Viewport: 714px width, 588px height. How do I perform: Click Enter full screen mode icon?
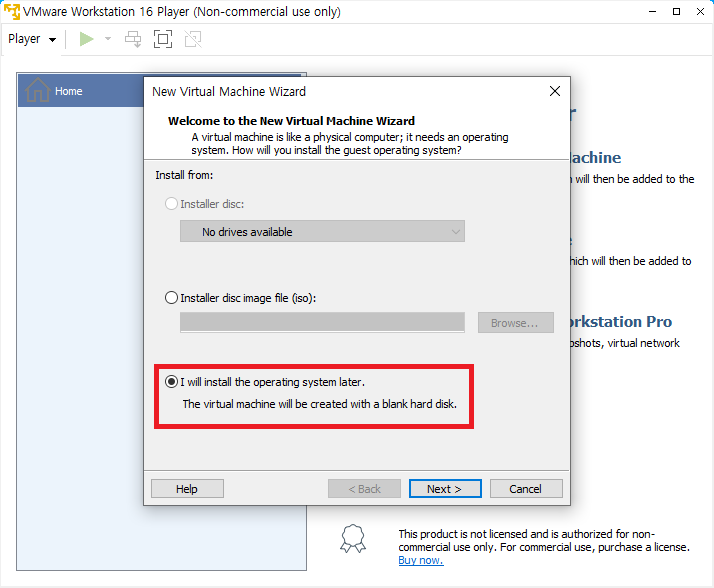click(x=163, y=39)
